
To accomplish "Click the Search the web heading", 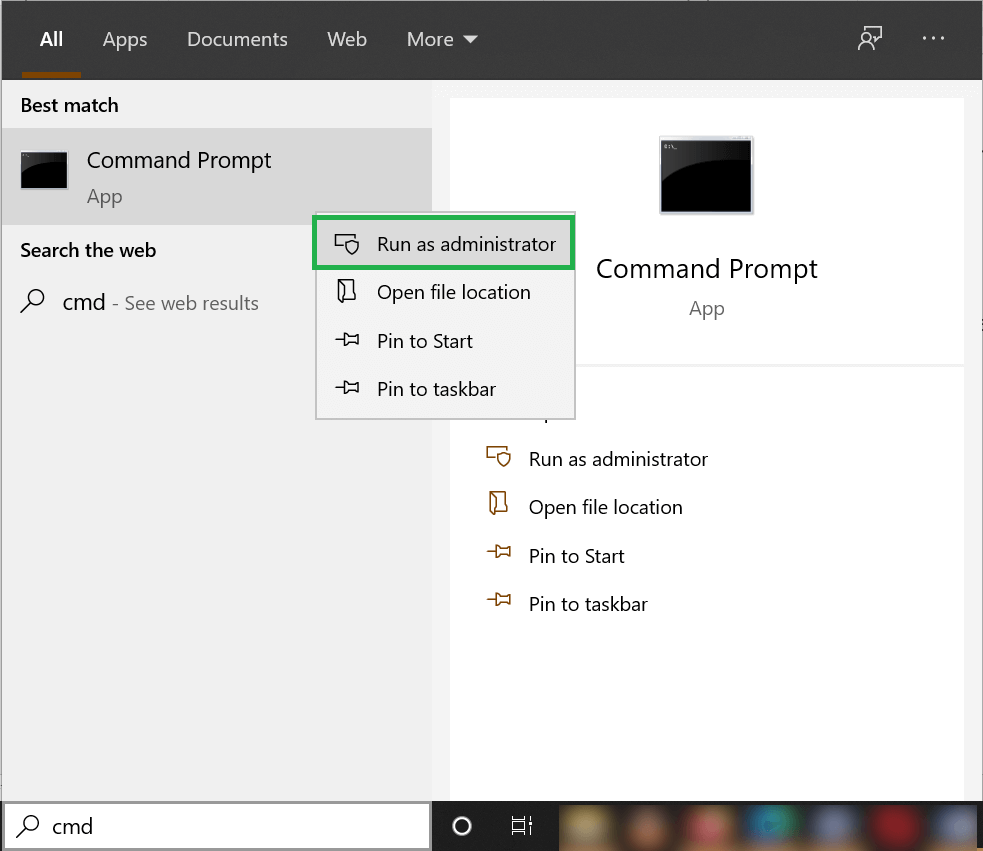I will [x=88, y=250].
